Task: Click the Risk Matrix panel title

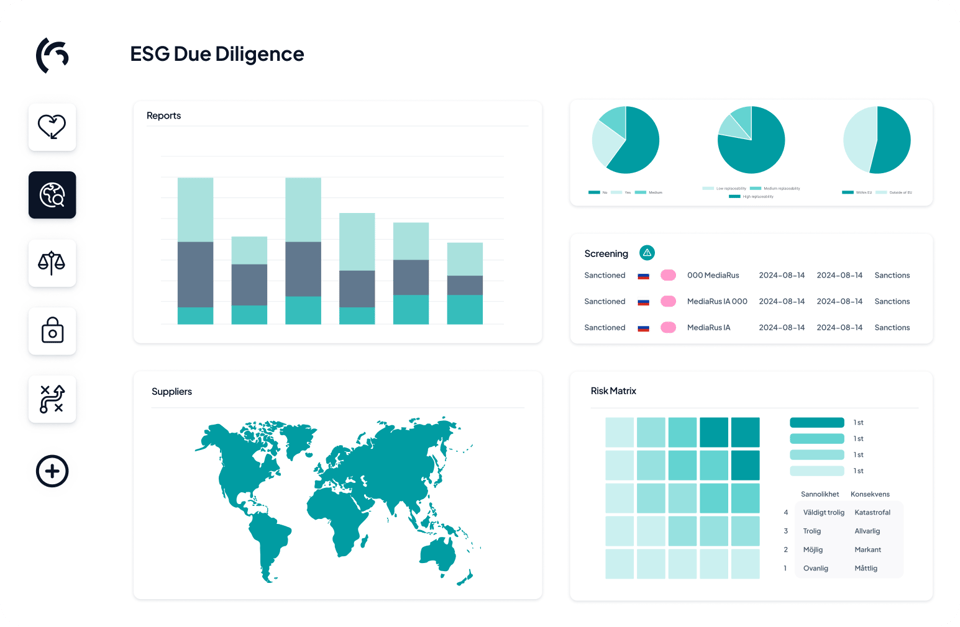Action: [613, 391]
